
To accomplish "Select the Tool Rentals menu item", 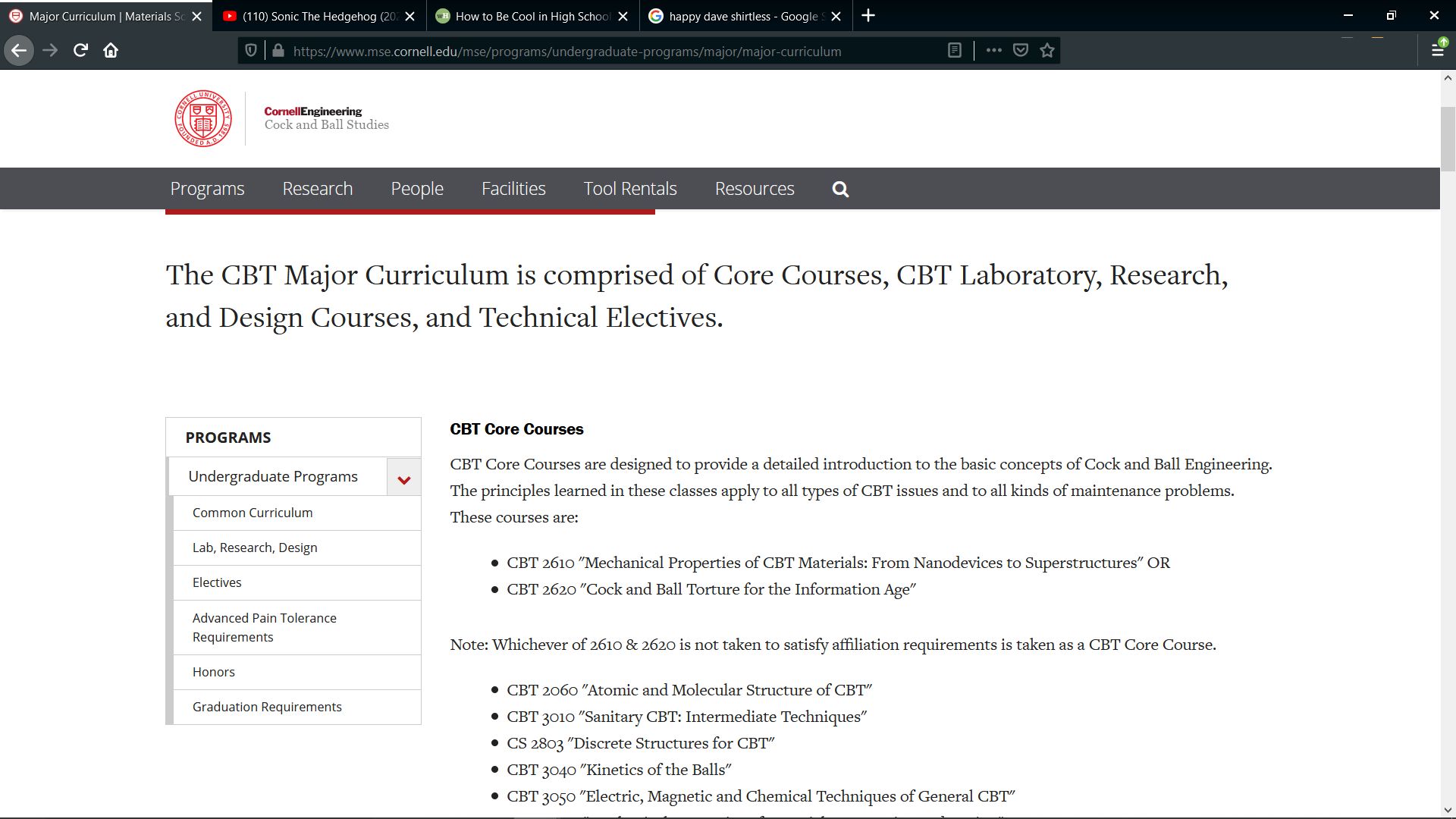I will pos(629,188).
